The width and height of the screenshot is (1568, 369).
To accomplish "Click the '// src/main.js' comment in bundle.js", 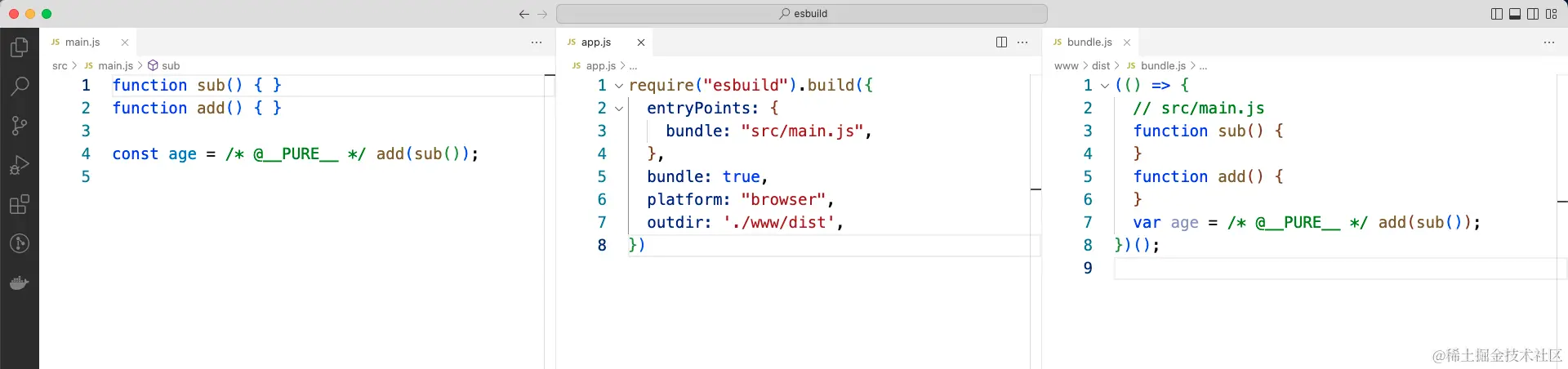I will (1199, 108).
